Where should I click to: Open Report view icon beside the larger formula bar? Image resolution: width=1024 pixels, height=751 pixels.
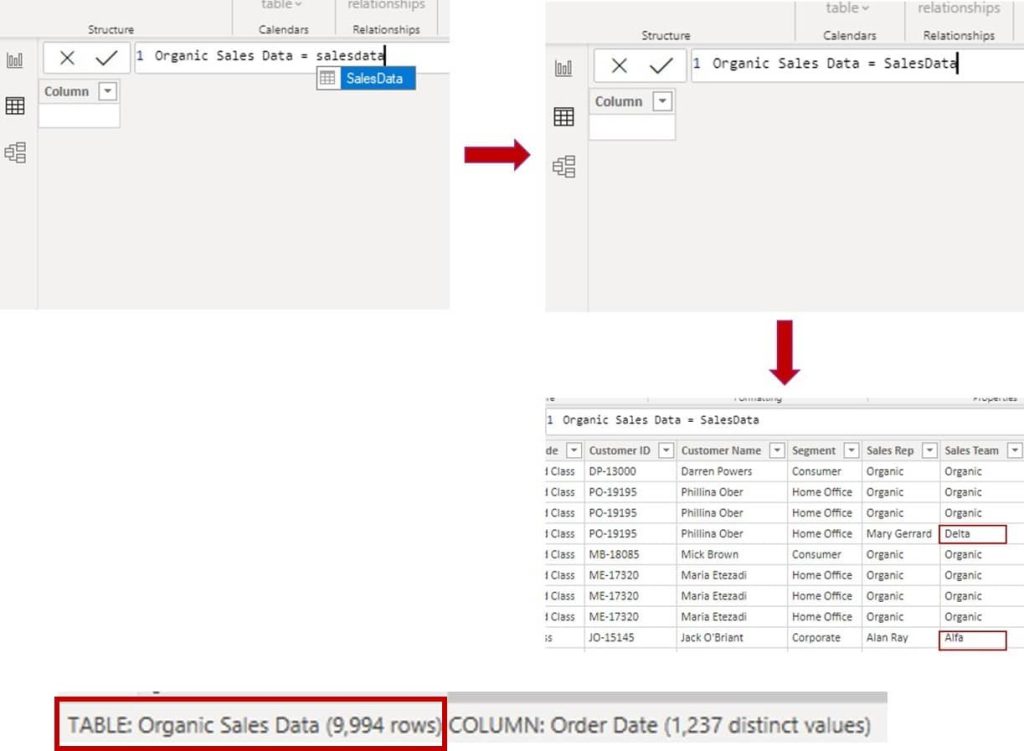point(564,68)
